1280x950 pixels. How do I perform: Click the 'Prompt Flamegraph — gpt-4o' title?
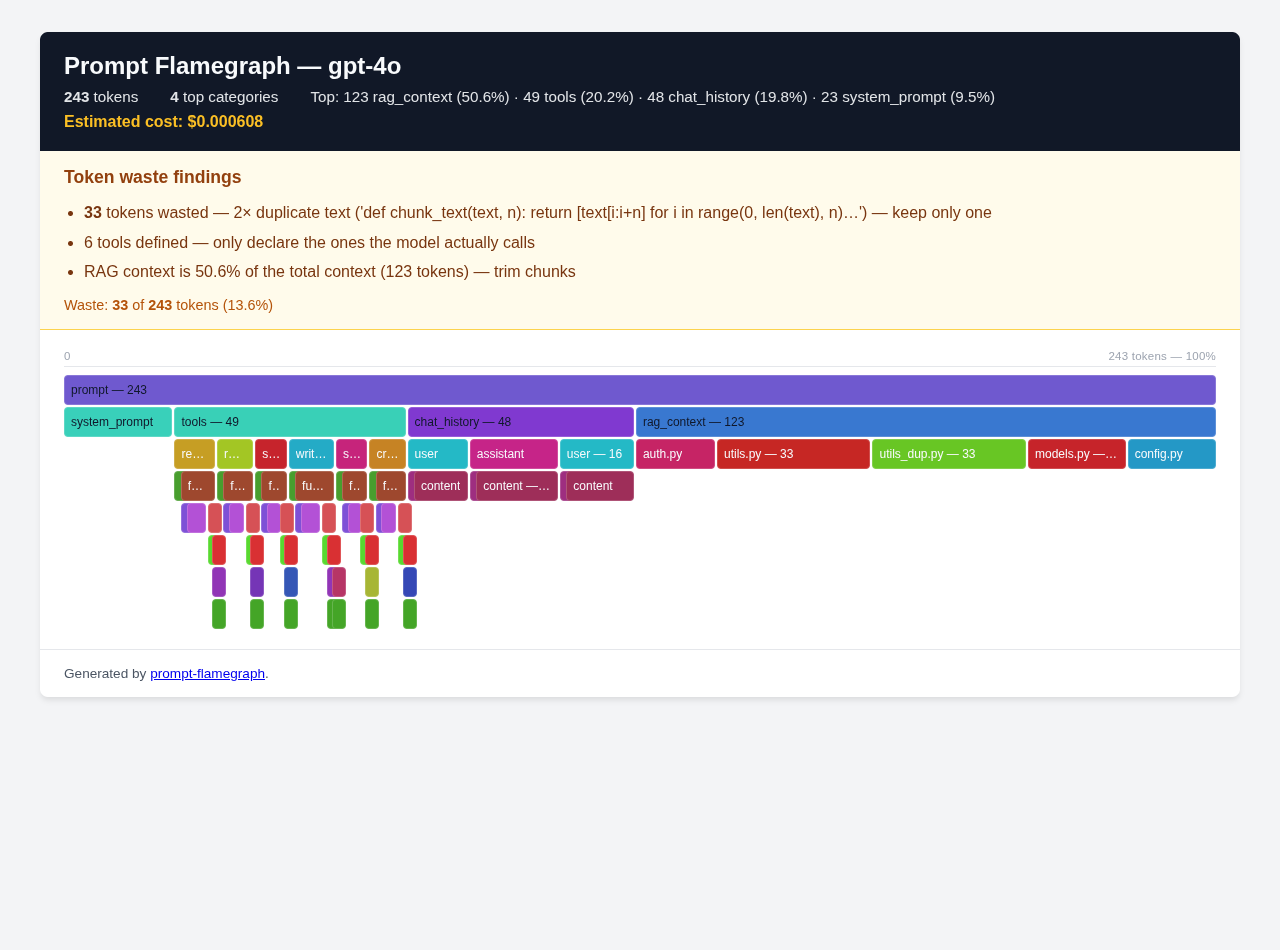point(232,66)
